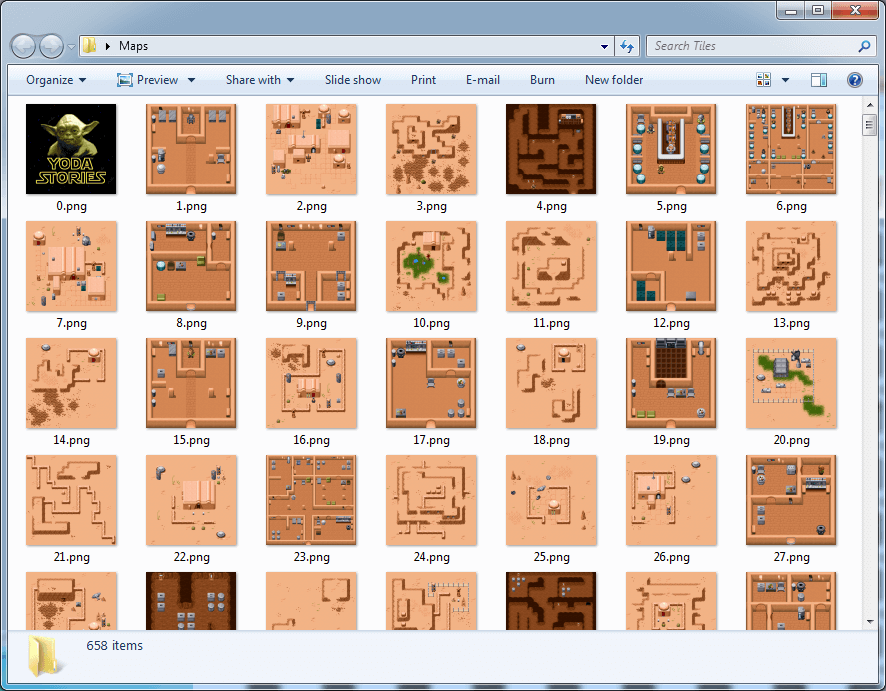Toggle the preview pane icon
Viewport: 886px width, 691px height.
tap(819, 80)
